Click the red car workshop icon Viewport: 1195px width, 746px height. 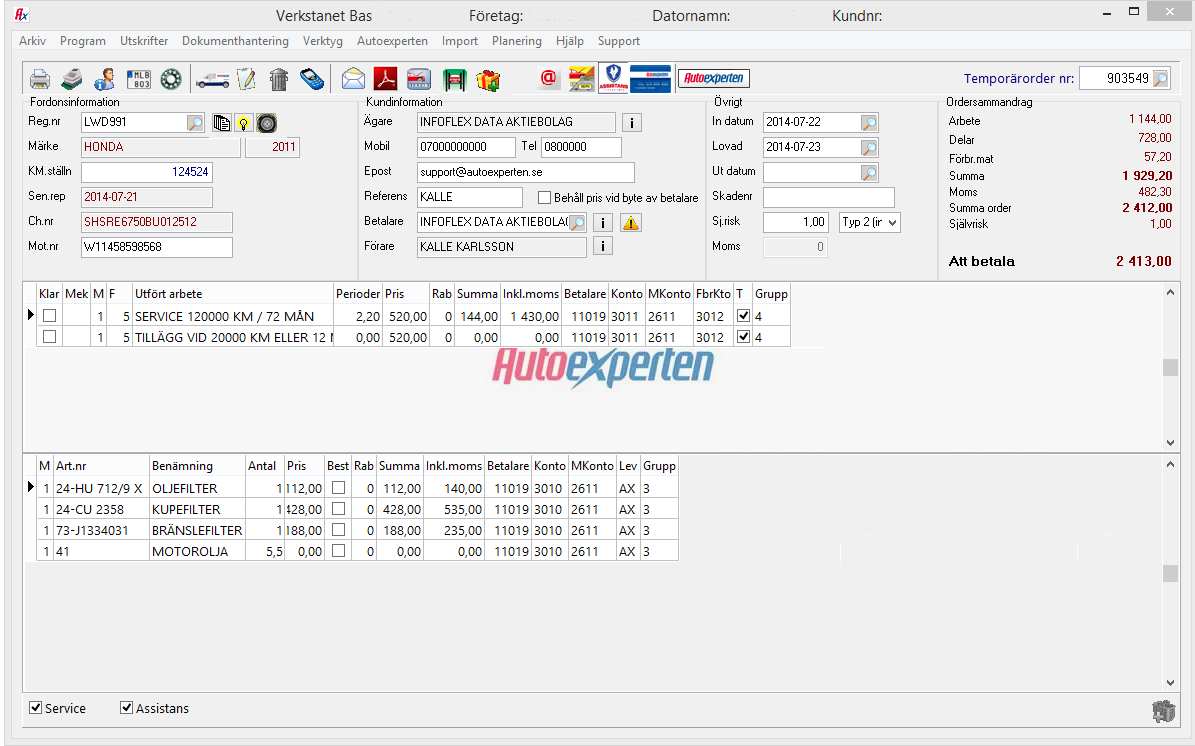pyautogui.click(x=419, y=78)
